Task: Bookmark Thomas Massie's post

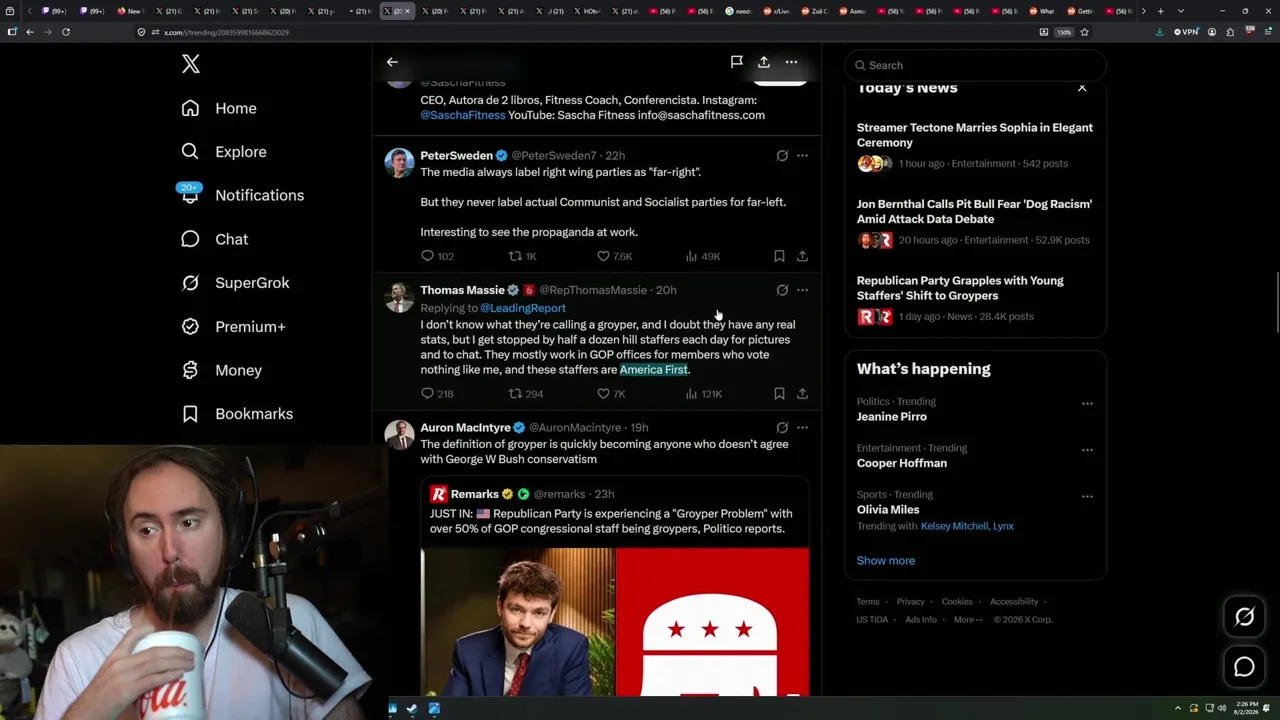Action: [779, 394]
